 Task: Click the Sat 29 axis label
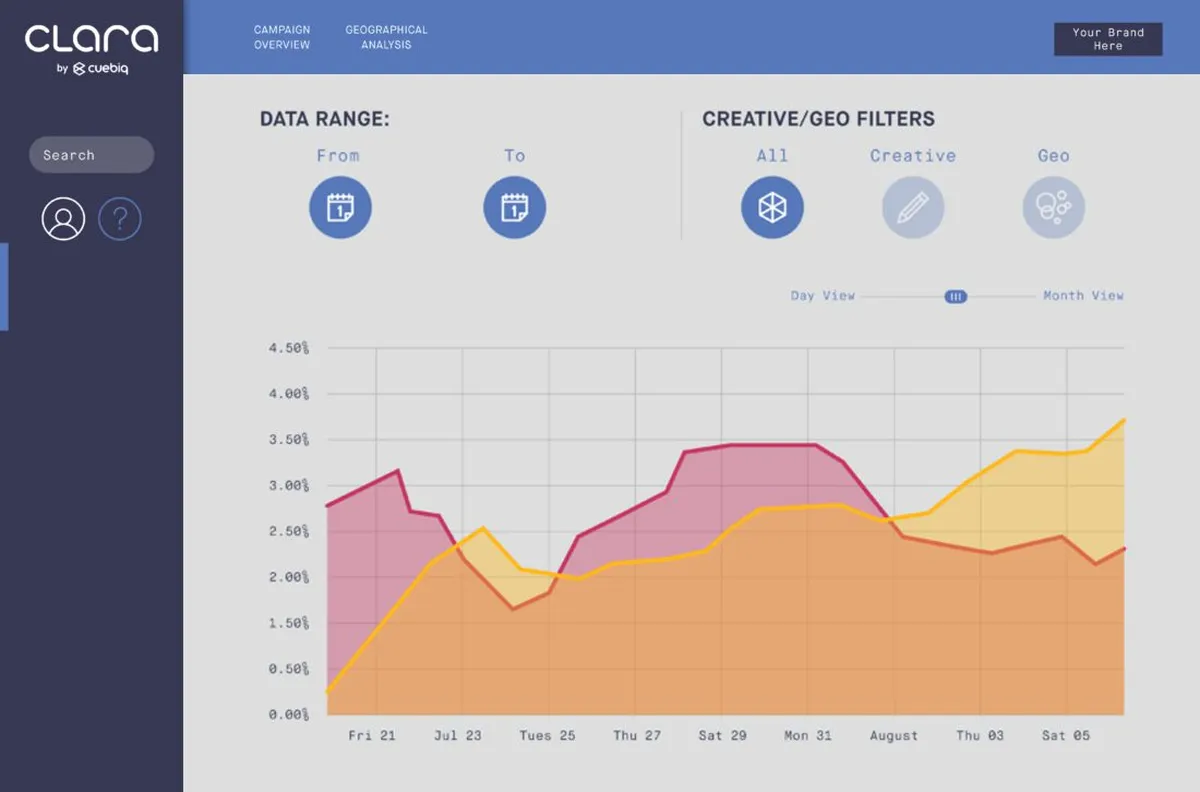tap(722, 735)
